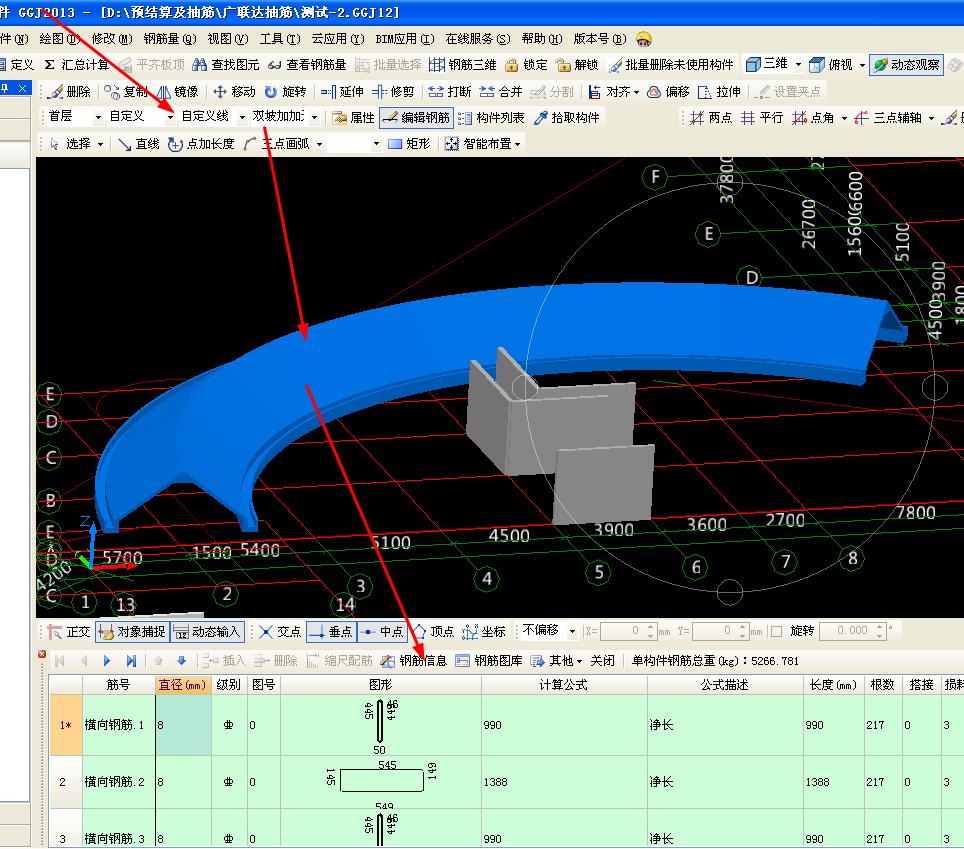964x849 pixels.
Task: Select the 镜像 mirror tool
Action: point(178,92)
